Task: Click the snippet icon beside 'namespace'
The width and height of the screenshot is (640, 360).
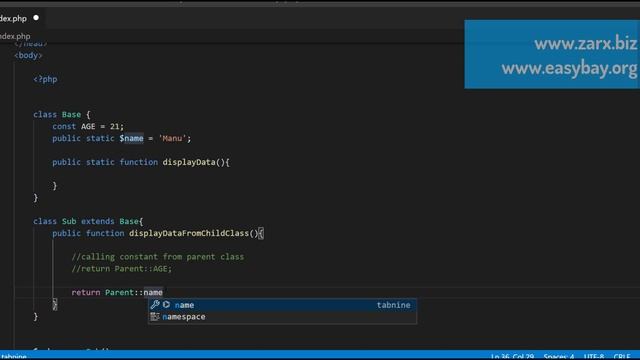Action: pyautogui.click(x=155, y=317)
